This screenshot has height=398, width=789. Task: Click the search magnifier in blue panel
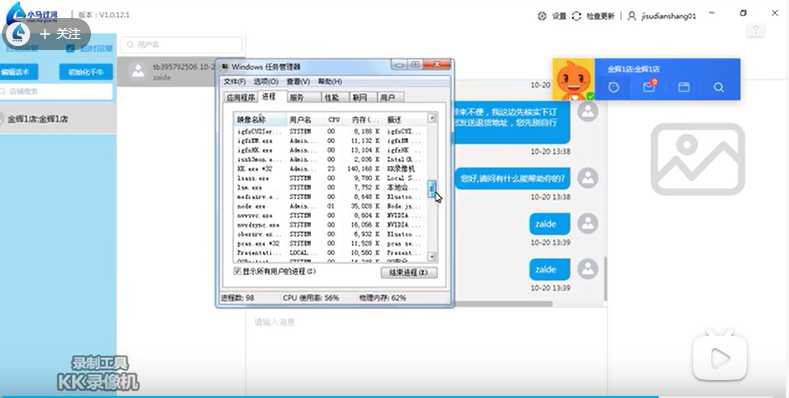tap(719, 87)
